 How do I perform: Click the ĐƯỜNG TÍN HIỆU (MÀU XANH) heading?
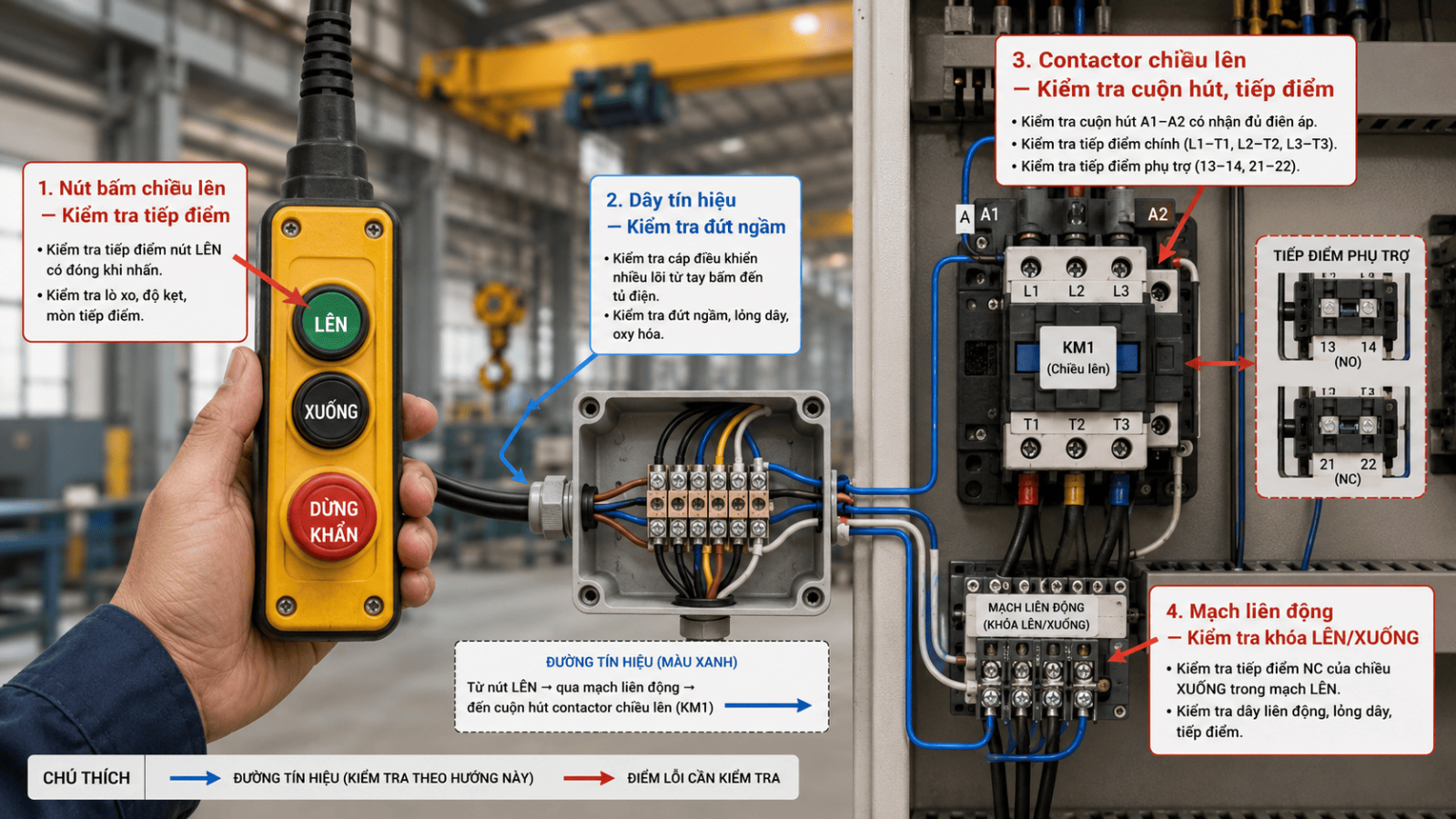click(642, 662)
